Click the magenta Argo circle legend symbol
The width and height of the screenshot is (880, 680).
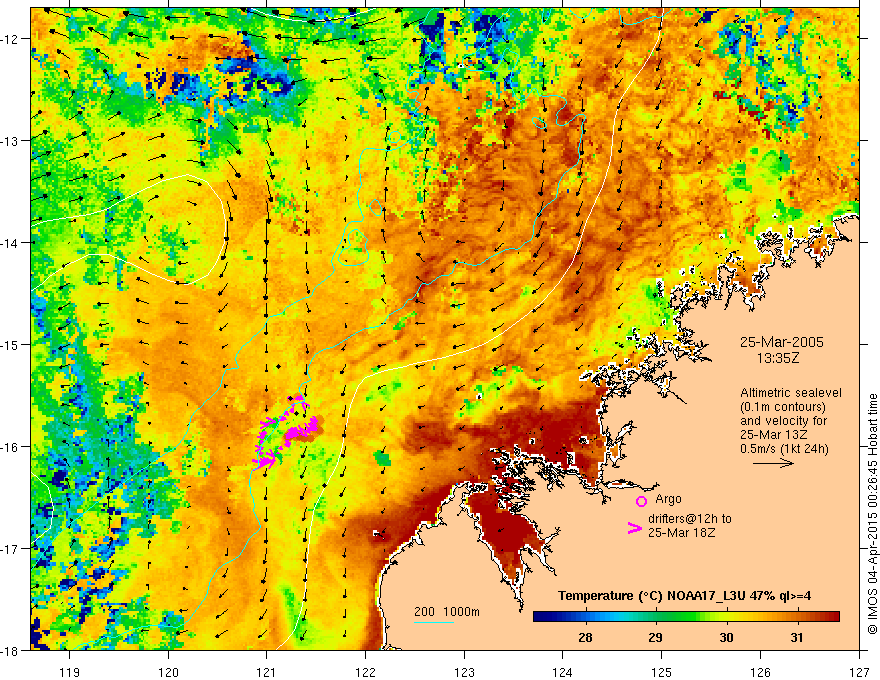641,501
